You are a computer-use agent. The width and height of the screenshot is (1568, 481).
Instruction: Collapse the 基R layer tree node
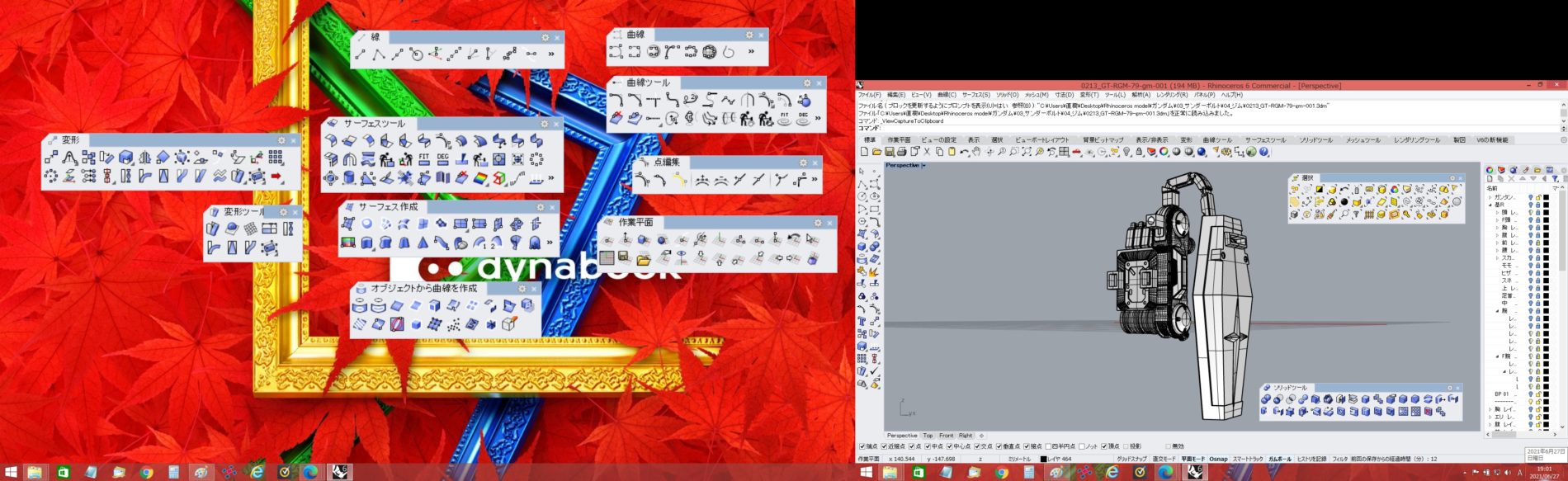1490,205
